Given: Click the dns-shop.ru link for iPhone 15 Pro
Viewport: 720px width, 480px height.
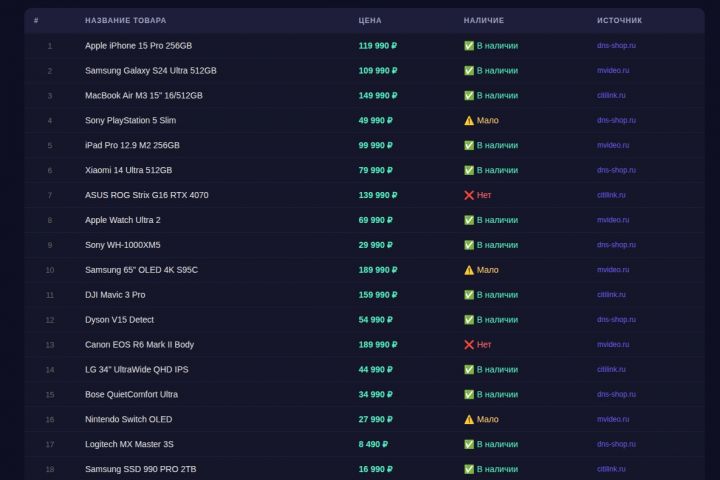Looking at the screenshot, I should 616,45.
